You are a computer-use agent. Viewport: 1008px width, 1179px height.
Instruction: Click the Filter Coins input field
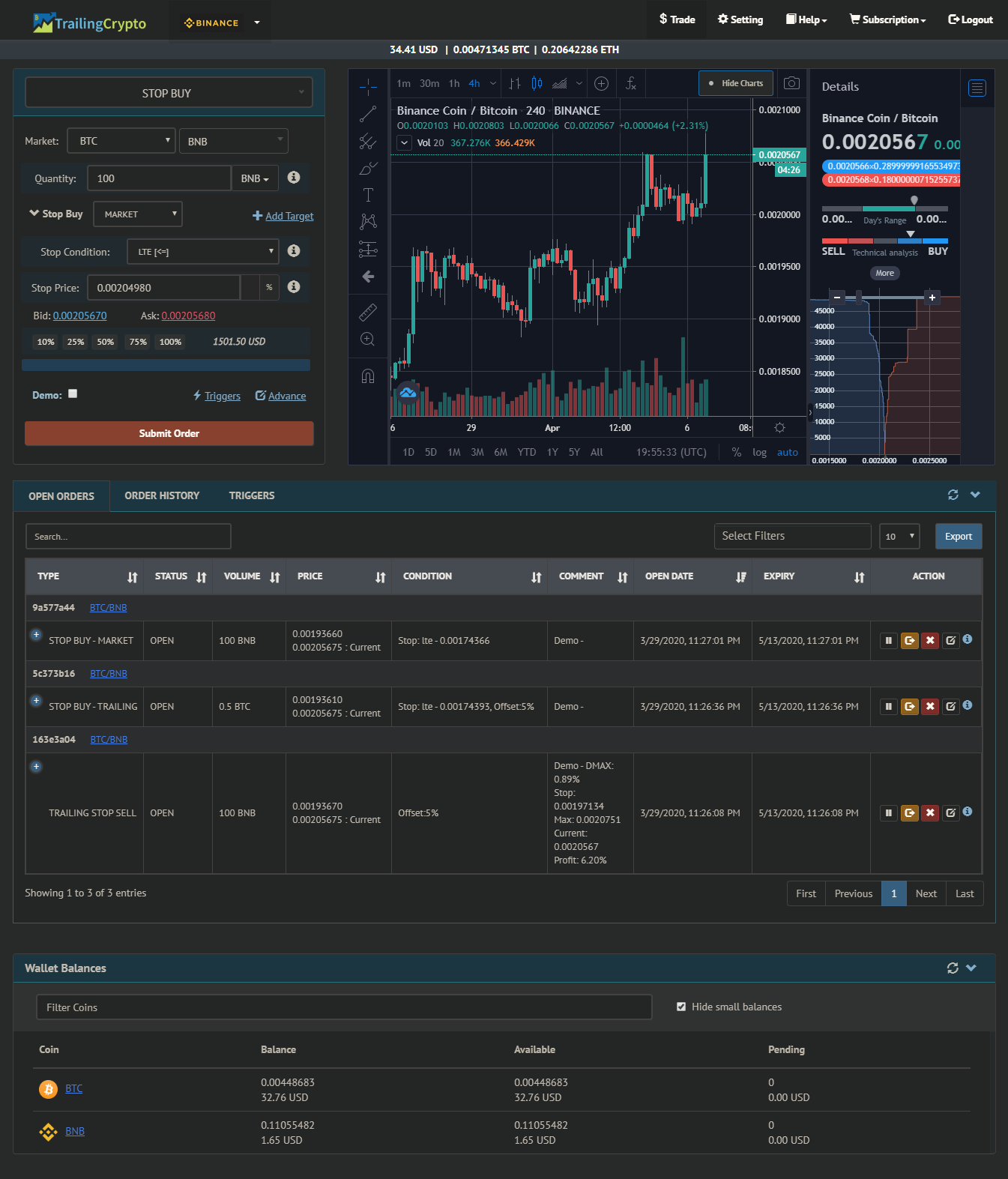click(x=344, y=1007)
